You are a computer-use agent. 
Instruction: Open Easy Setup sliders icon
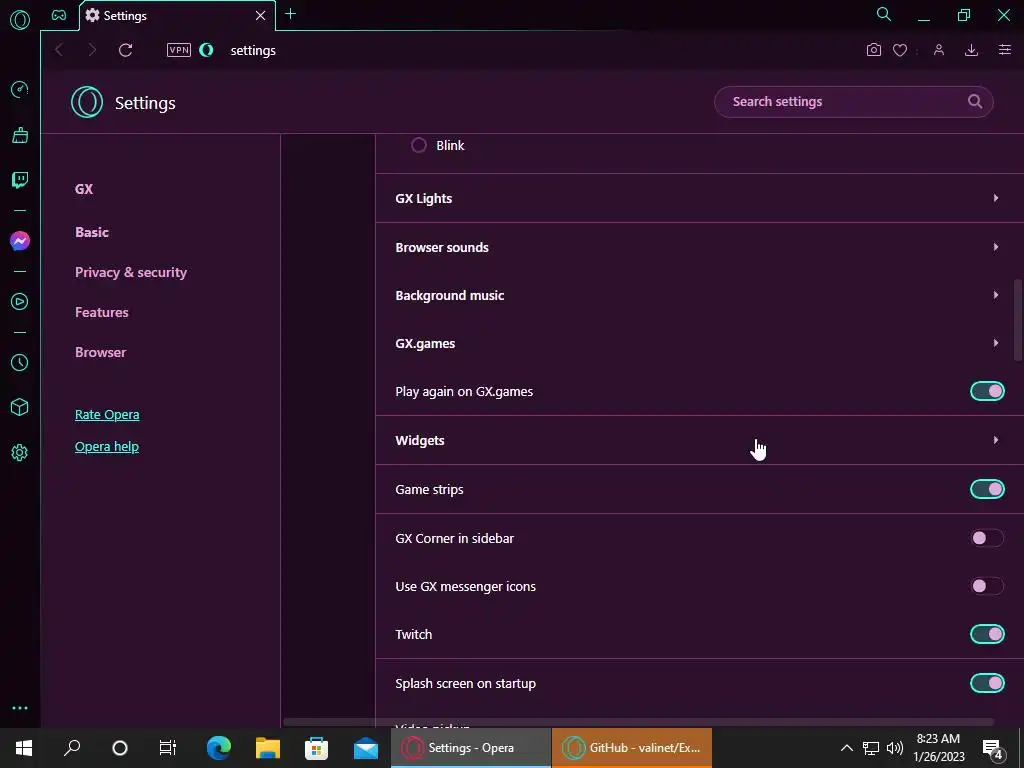[x=1005, y=50]
